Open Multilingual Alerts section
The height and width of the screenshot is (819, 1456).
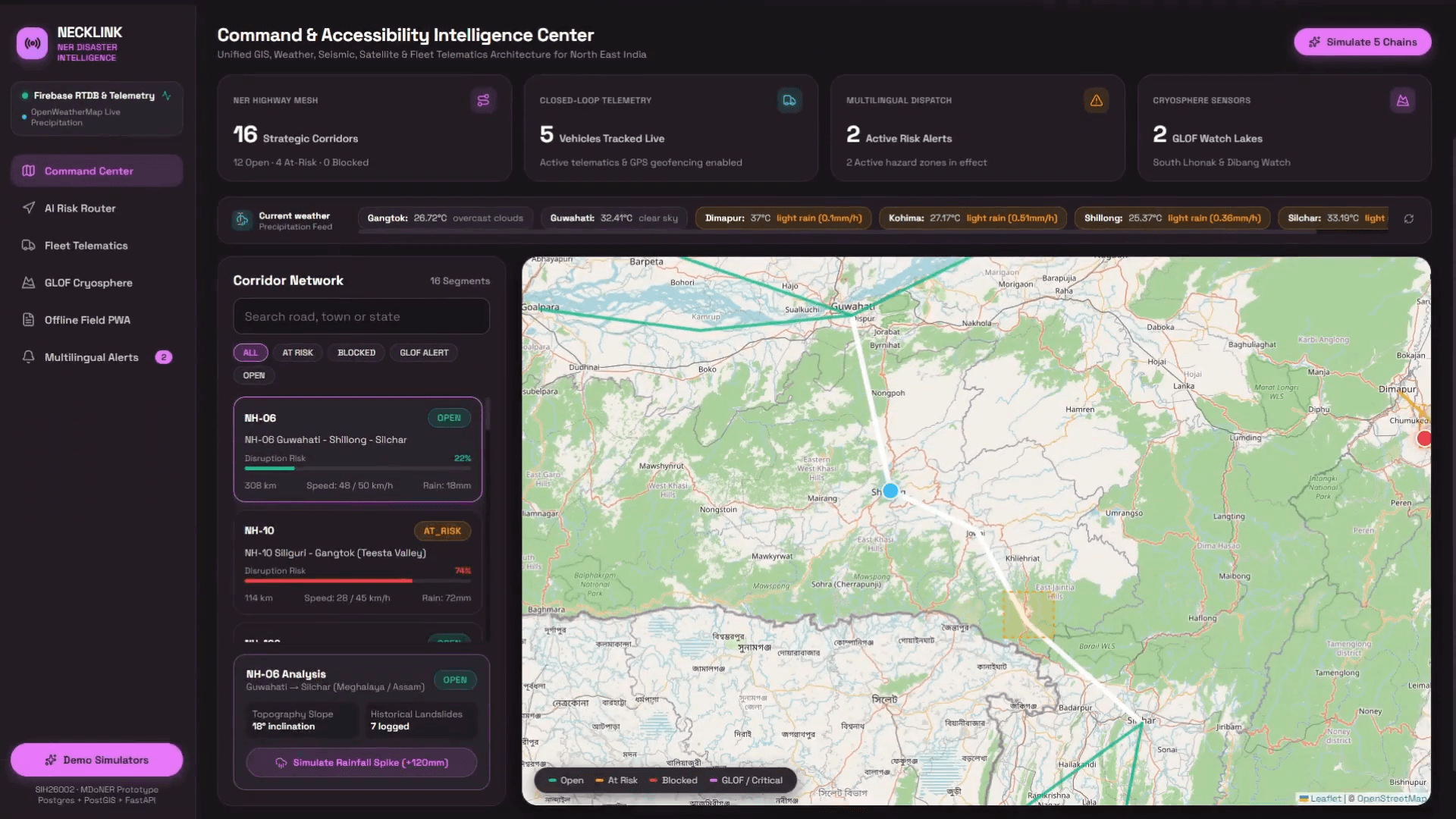[x=96, y=356]
